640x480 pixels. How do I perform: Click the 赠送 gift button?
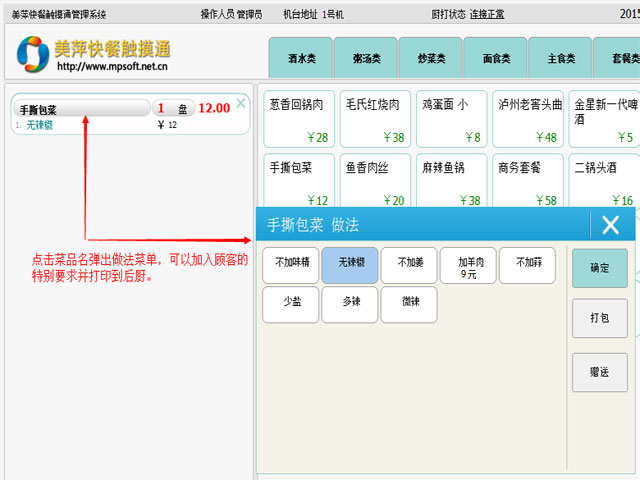pos(599,372)
